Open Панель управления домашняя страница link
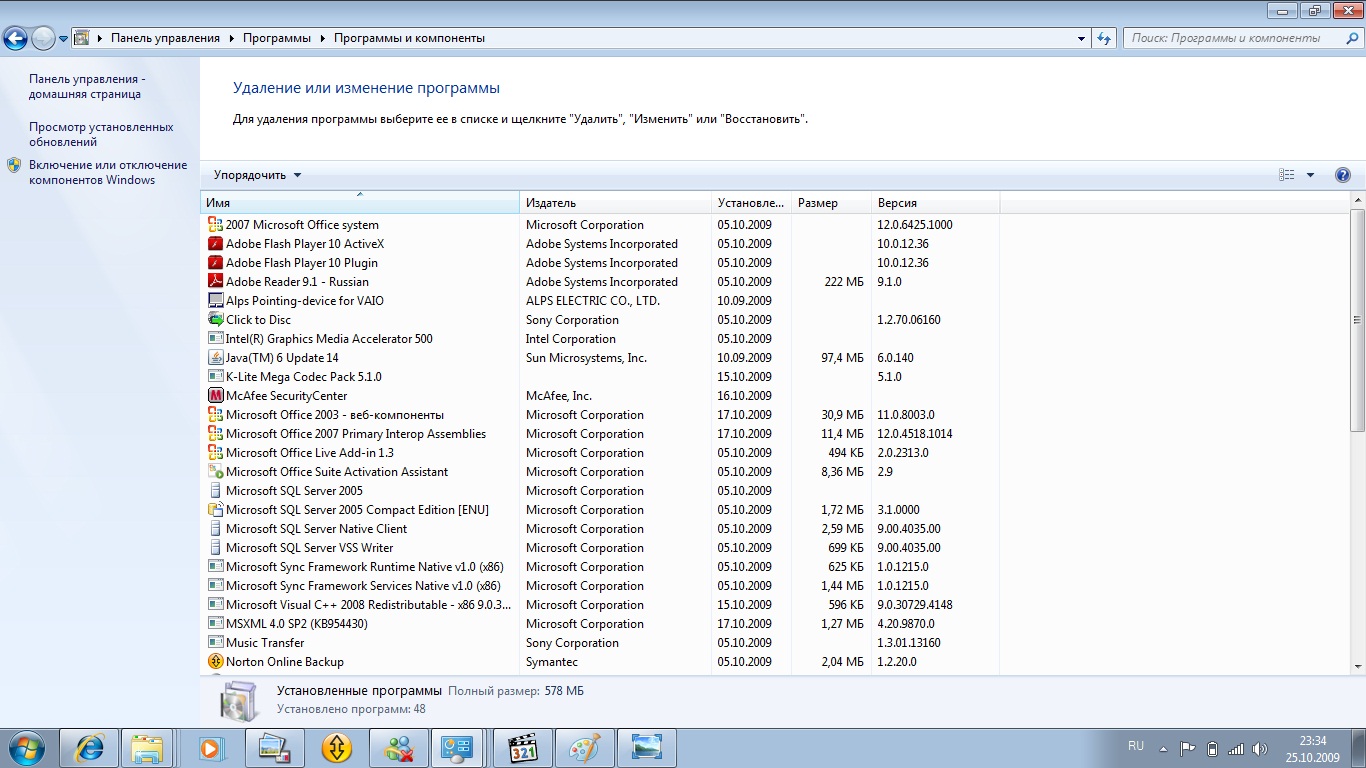Image resolution: width=1366 pixels, height=768 pixels. point(85,87)
